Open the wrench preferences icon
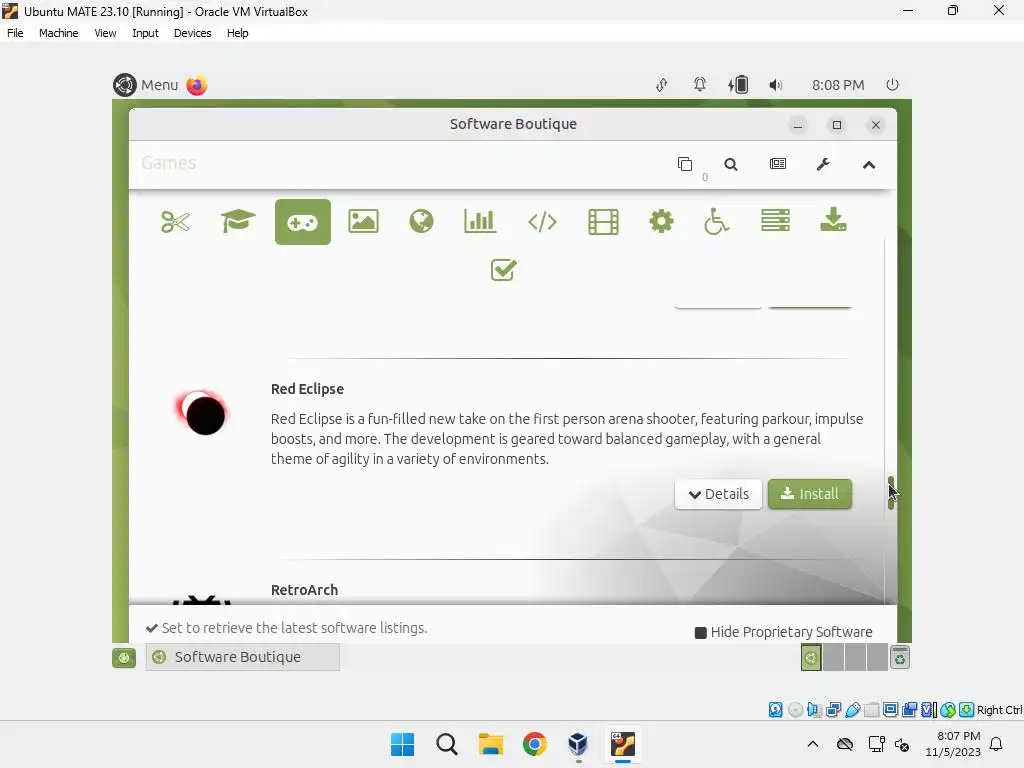Screen dimensions: 1024x768 point(823,165)
